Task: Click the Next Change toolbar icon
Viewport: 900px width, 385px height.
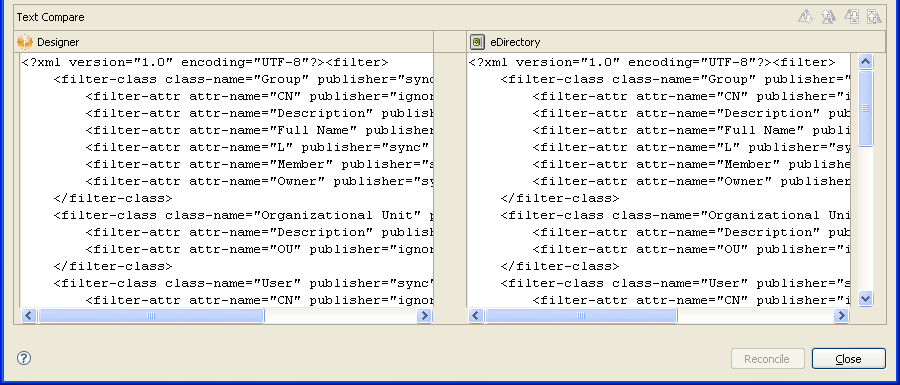Action: tap(851, 17)
